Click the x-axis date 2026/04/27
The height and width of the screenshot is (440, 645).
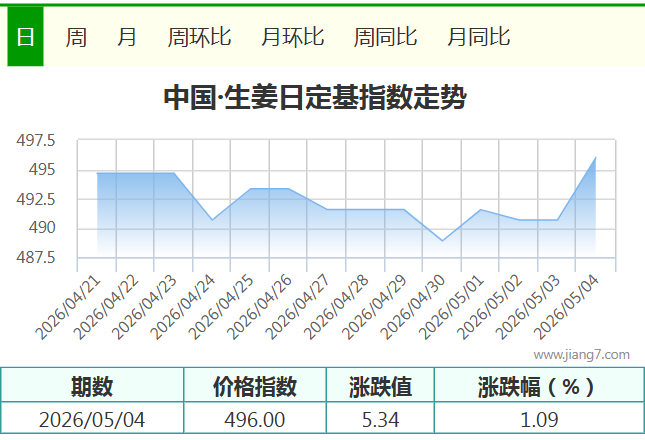tap(298, 308)
